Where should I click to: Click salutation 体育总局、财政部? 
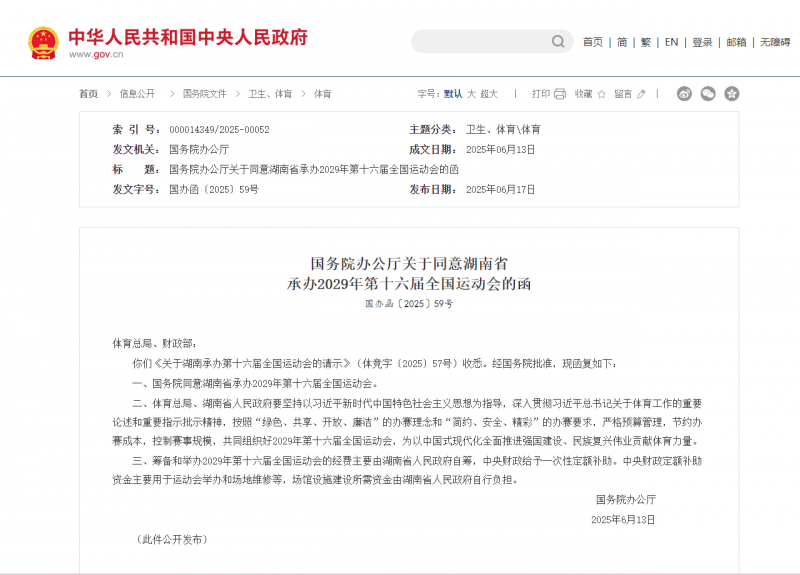click(x=155, y=343)
